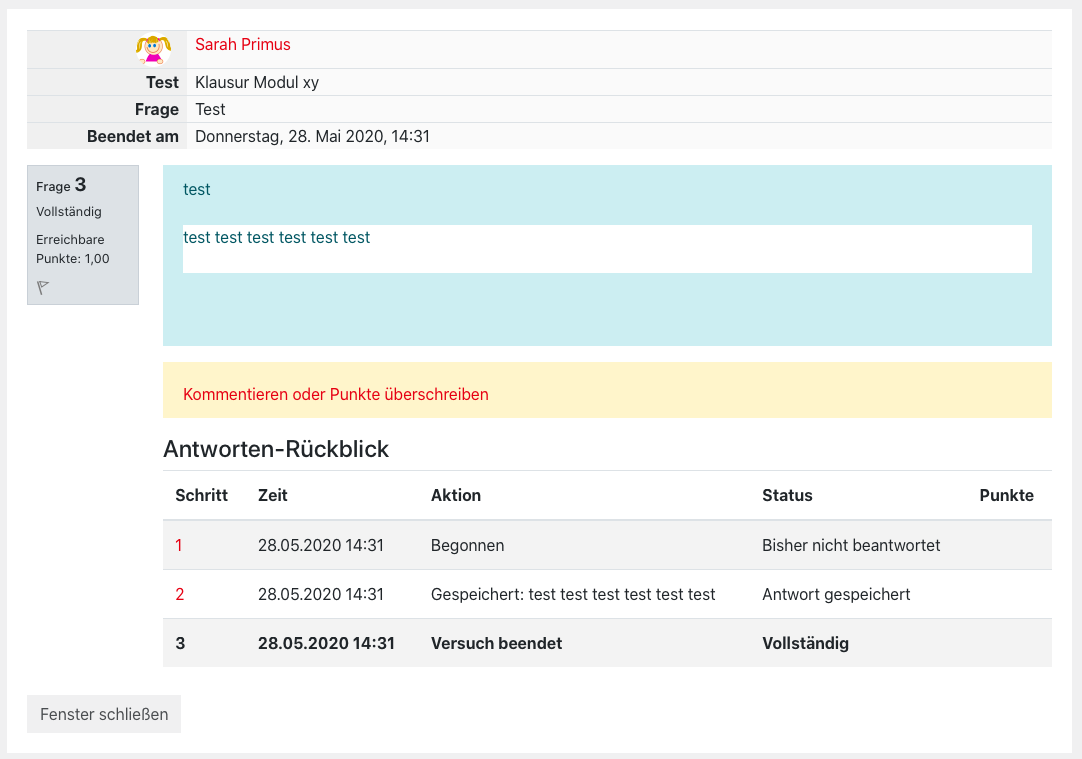This screenshot has height=759, width=1082.
Task: Click Sarah Primus's avatar picture
Action: (153, 49)
